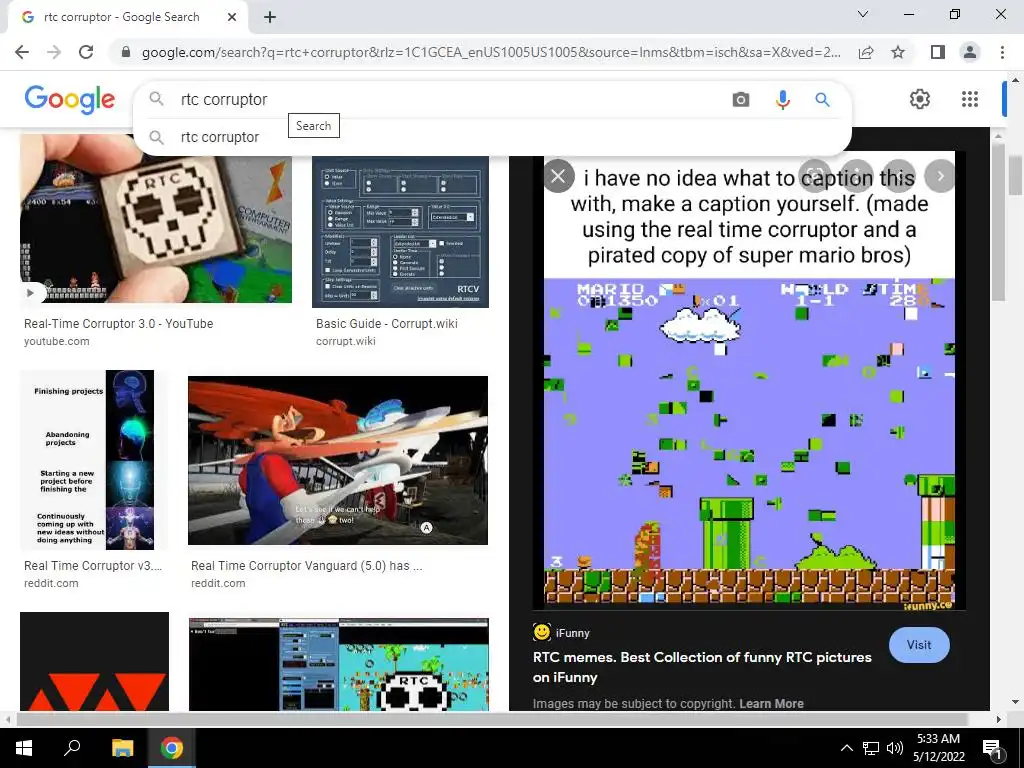Open Real Time Corruptor Vanguard thumbnail

tap(338, 460)
